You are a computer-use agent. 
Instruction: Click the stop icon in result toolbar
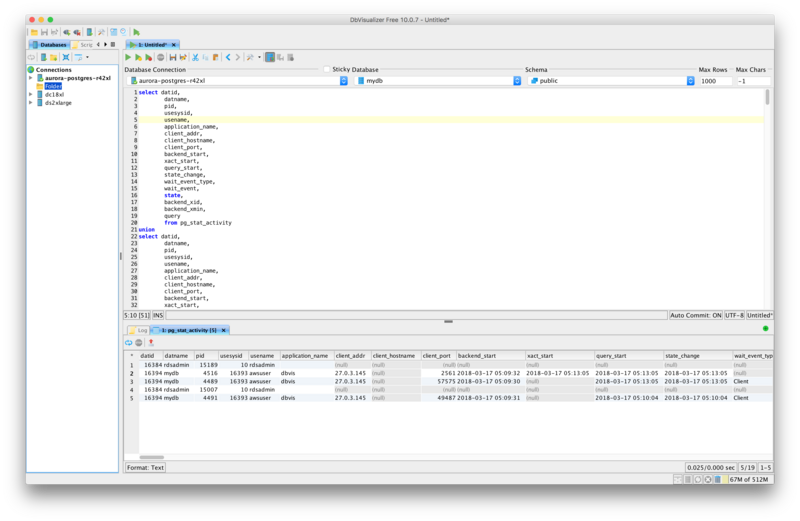[139, 343]
